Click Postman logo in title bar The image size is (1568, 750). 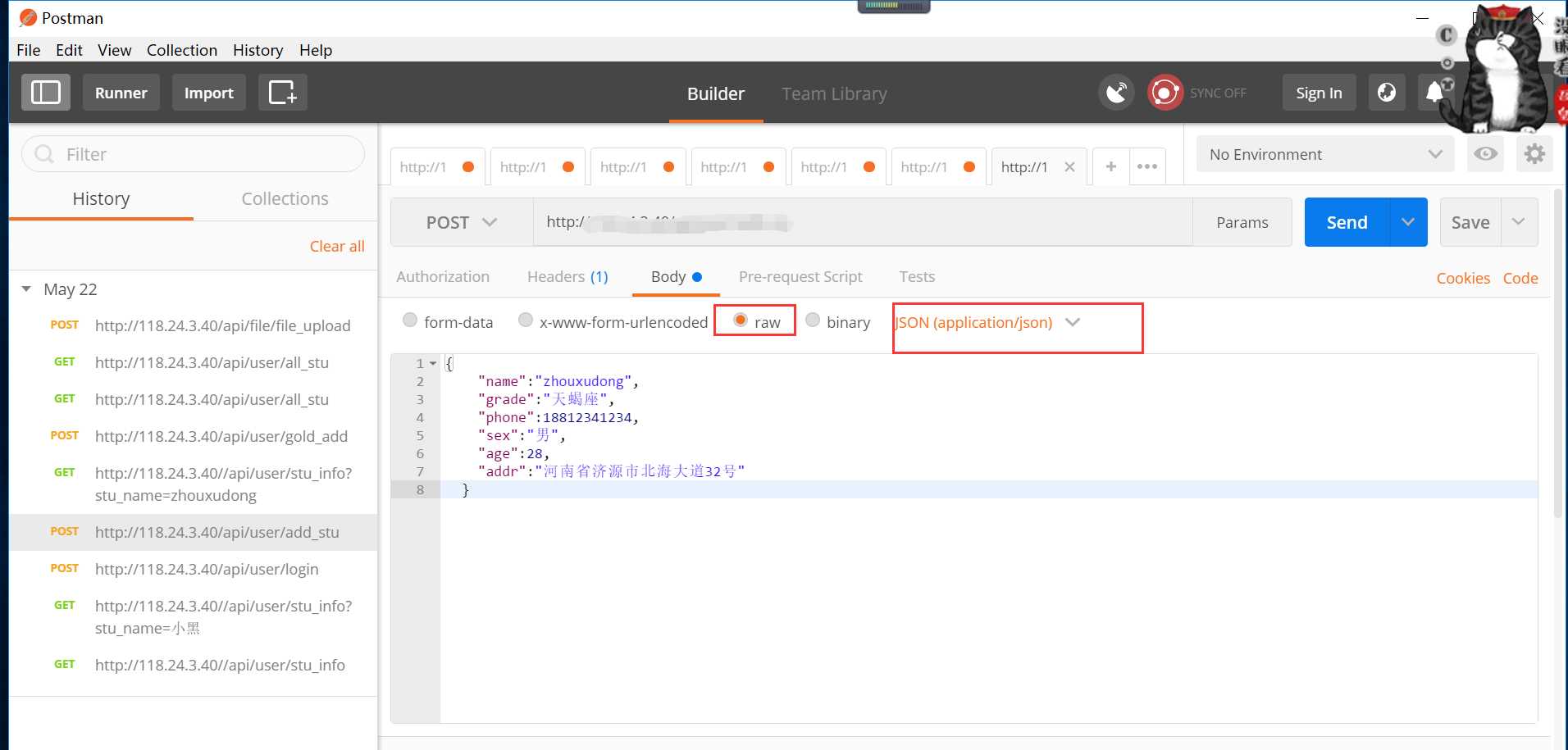(28, 17)
